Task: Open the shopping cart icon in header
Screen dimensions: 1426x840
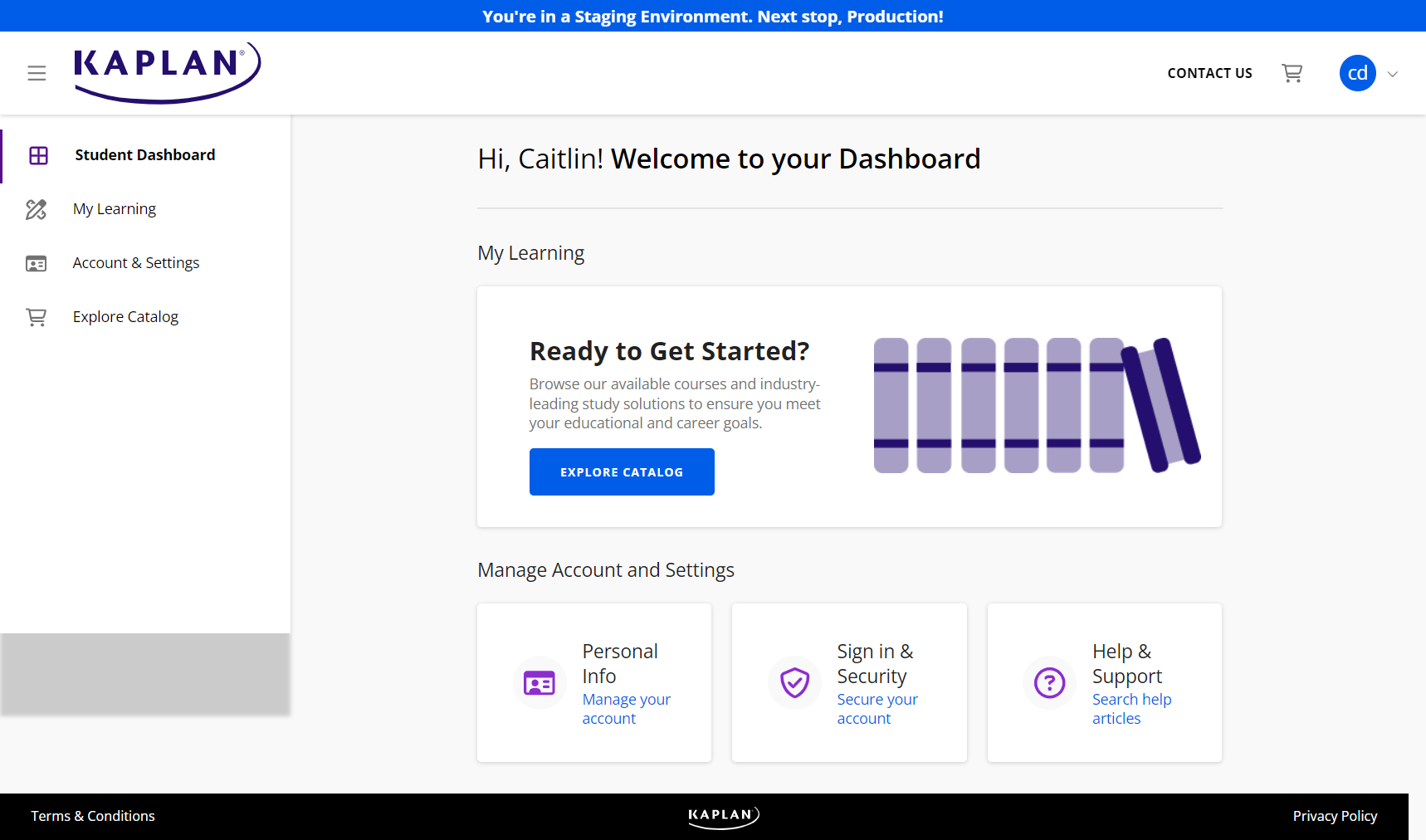Action: tap(1292, 73)
